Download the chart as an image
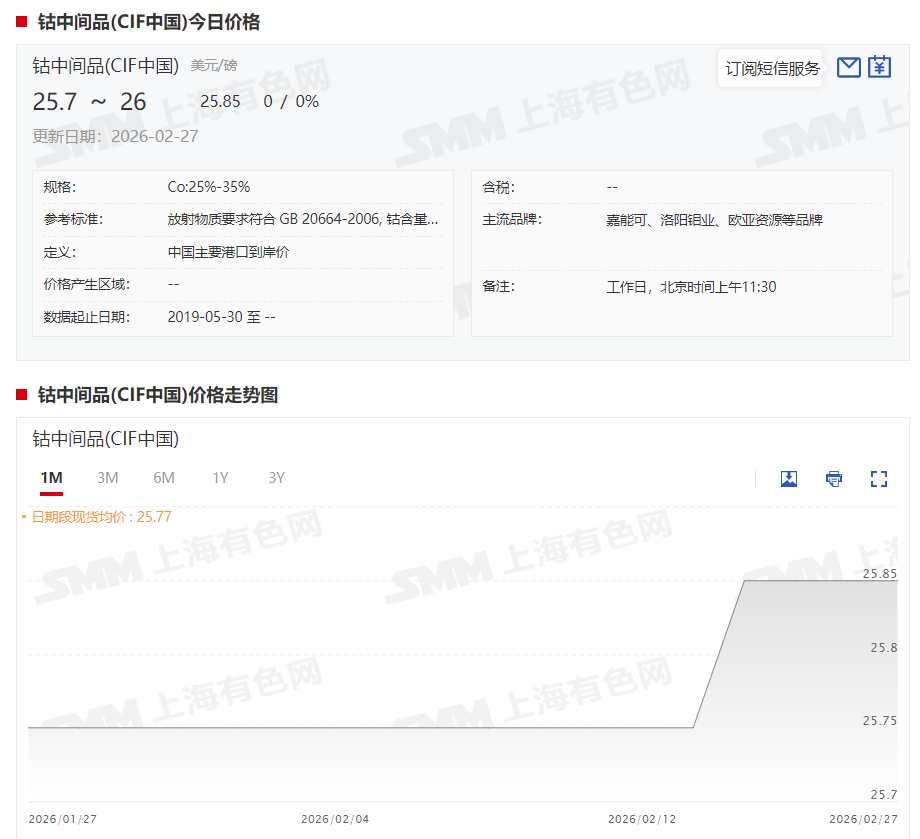 coord(789,479)
